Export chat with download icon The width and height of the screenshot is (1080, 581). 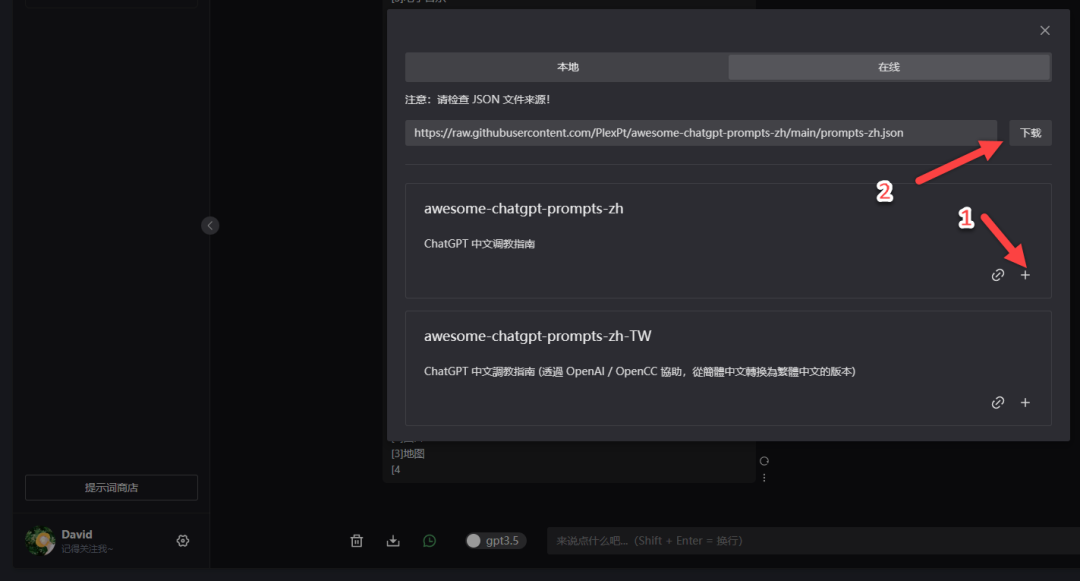pos(393,540)
